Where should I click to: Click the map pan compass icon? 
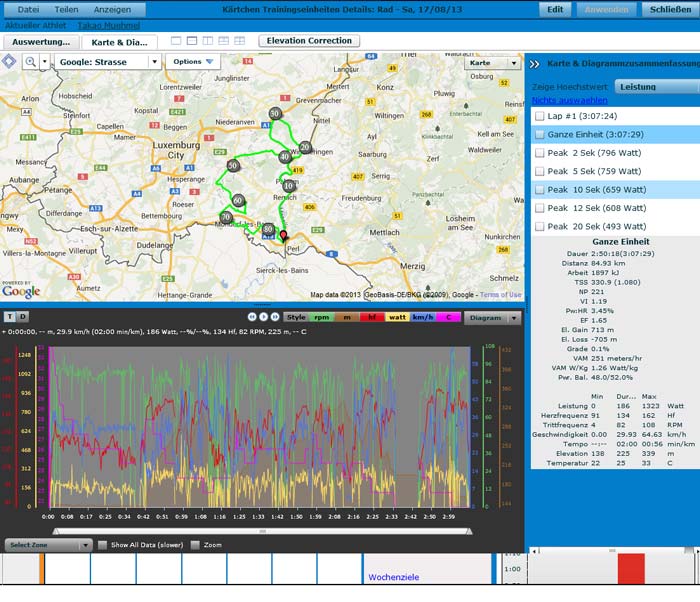(x=9, y=61)
